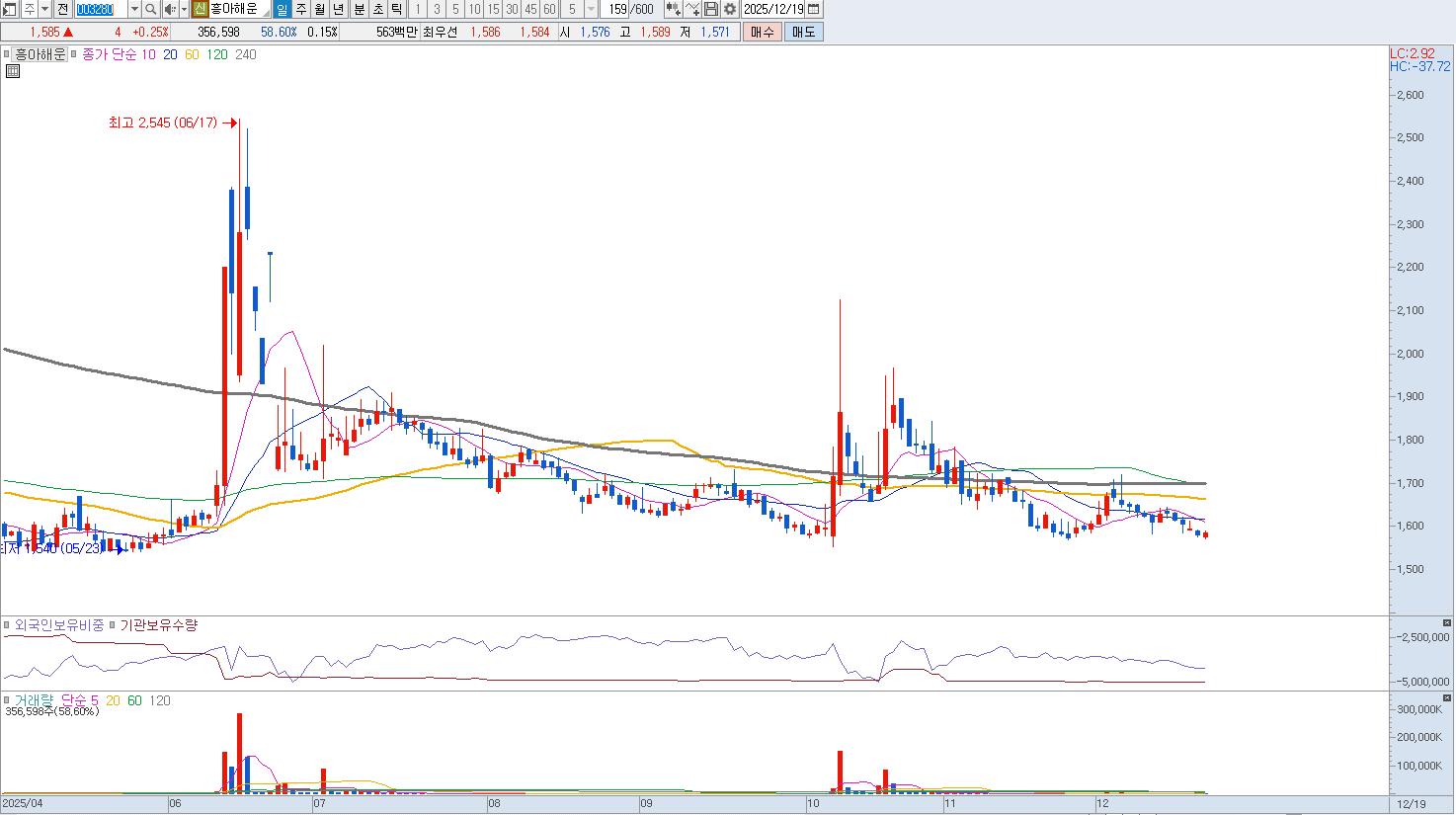This screenshot has height=815, width=1456.
Task: Click the speaker sound icon in toolbar
Action: (169, 9)
